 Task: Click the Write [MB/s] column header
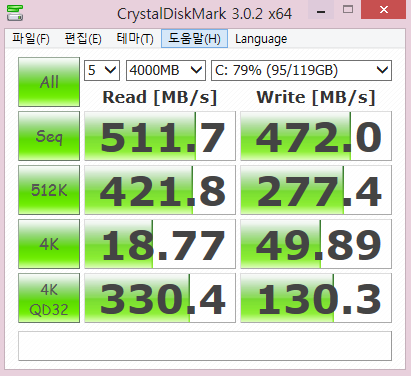316,97
